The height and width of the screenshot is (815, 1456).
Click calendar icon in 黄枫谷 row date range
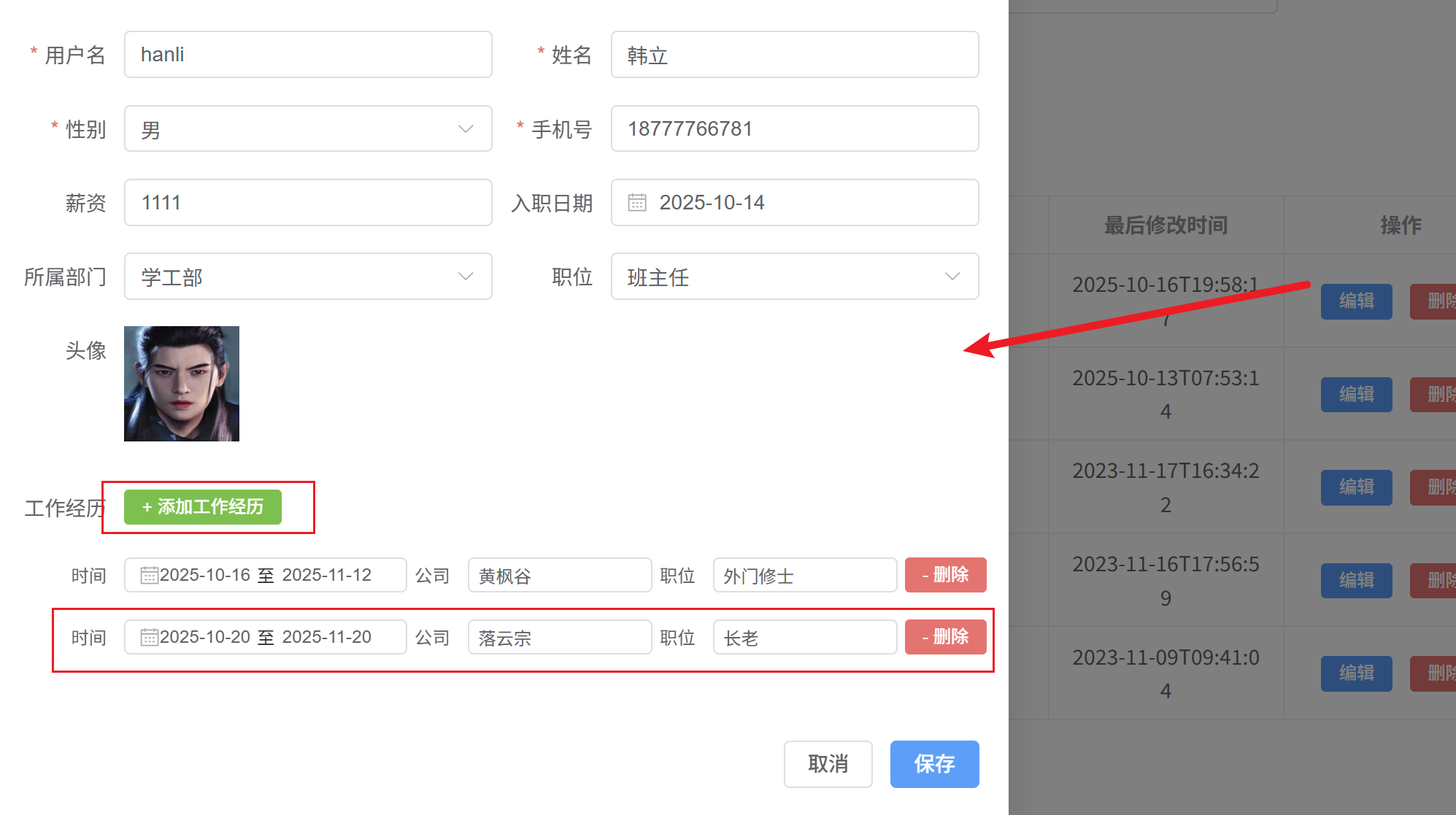coord(149,575)
